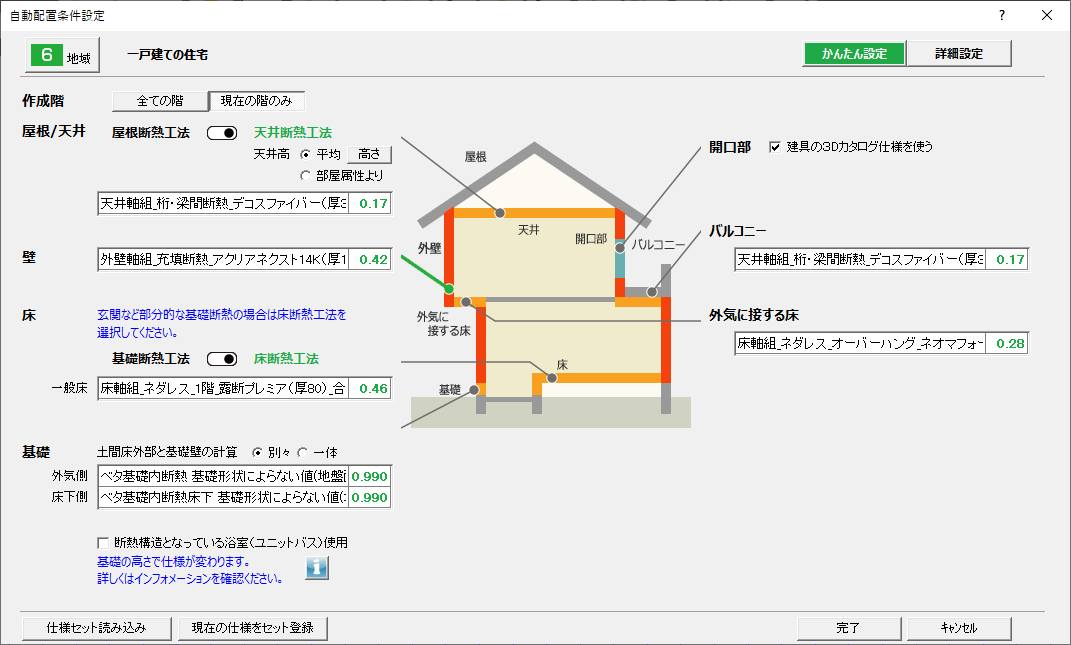Switch to 詳細設定 mode

(959, 51)
